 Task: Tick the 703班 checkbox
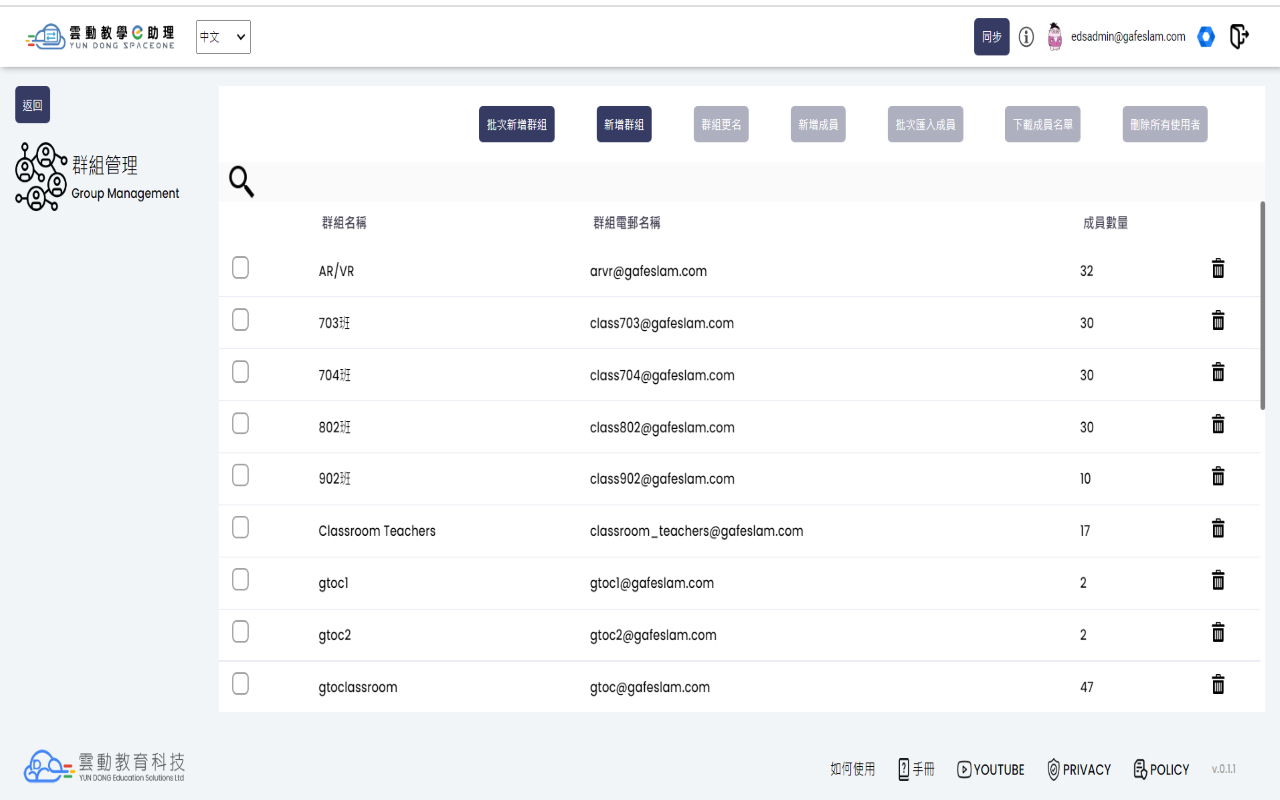[x=240, y=320]
